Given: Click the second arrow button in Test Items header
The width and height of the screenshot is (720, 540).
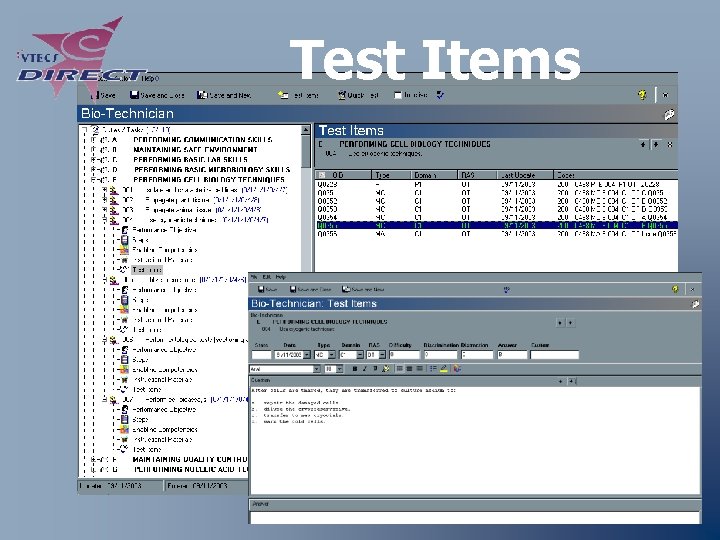Looking at the screenshot, I should click(x=656, y=145).
